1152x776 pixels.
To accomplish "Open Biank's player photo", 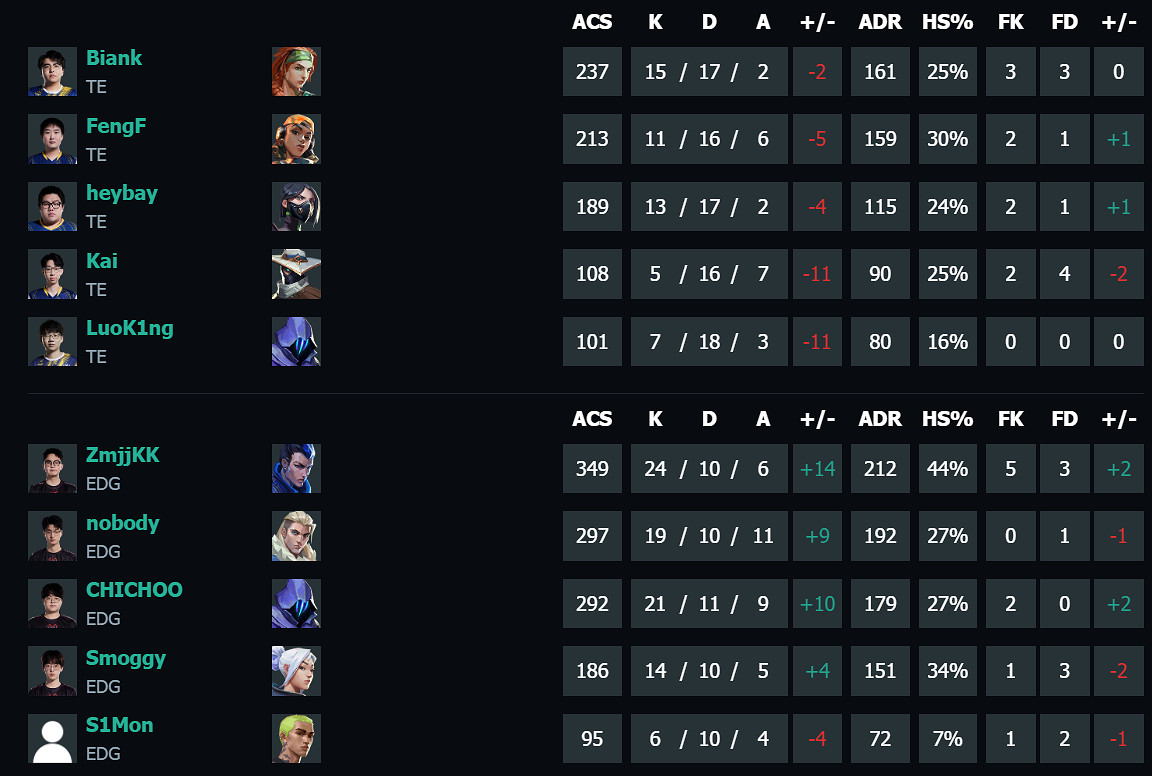I will pyautogui.click(x=52, y=72).
